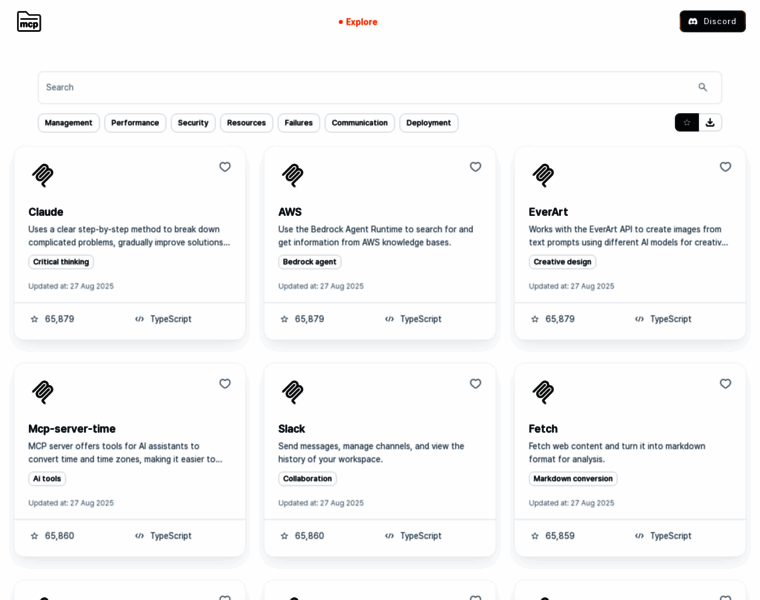Click heart icon on Mcp-server-time card

point(225,384)
